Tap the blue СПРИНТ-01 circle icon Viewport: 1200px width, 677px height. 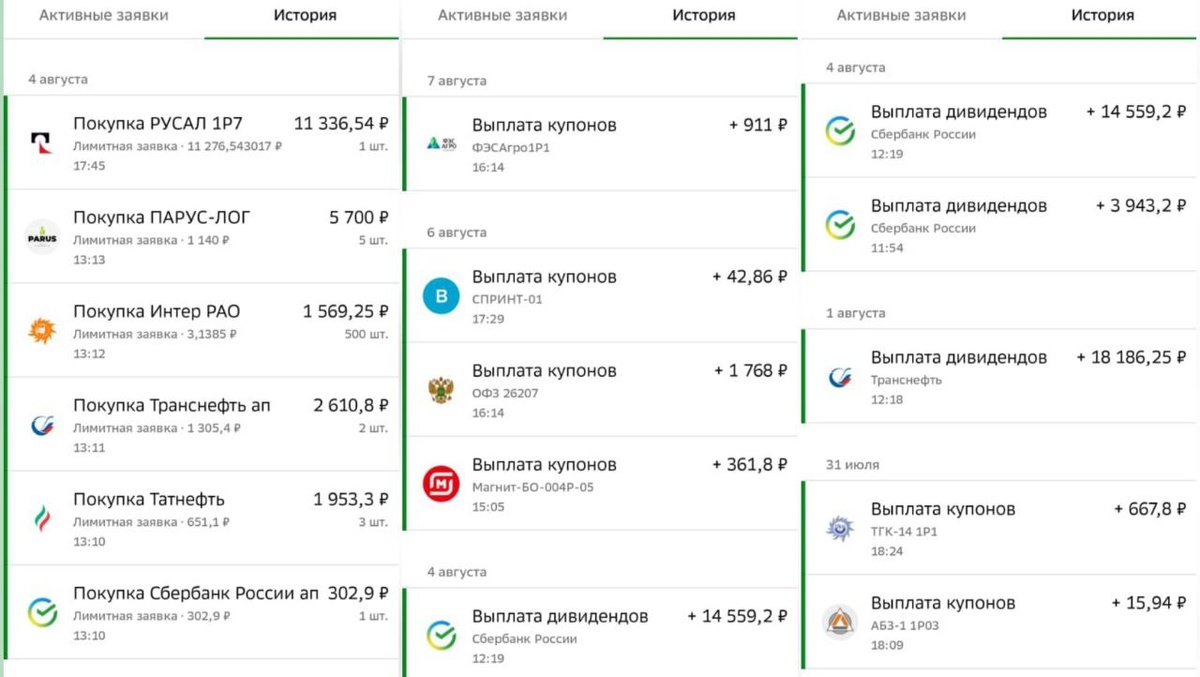tap(441, 296)
